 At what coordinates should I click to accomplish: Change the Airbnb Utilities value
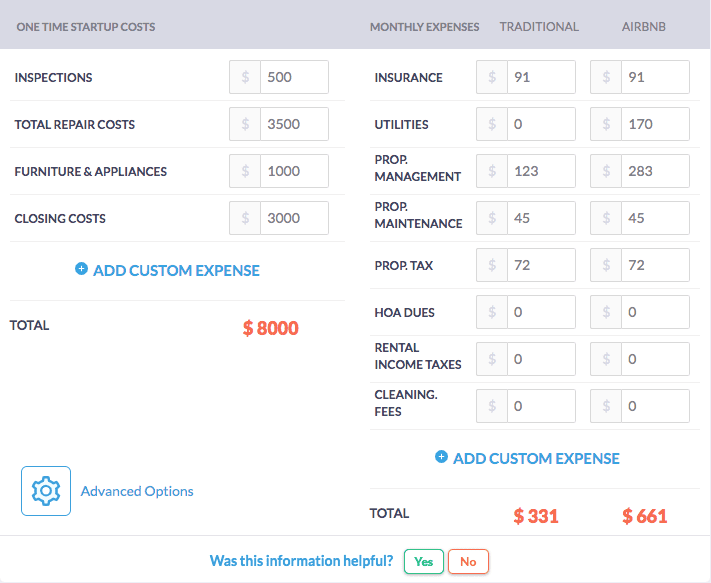[654, 125]
